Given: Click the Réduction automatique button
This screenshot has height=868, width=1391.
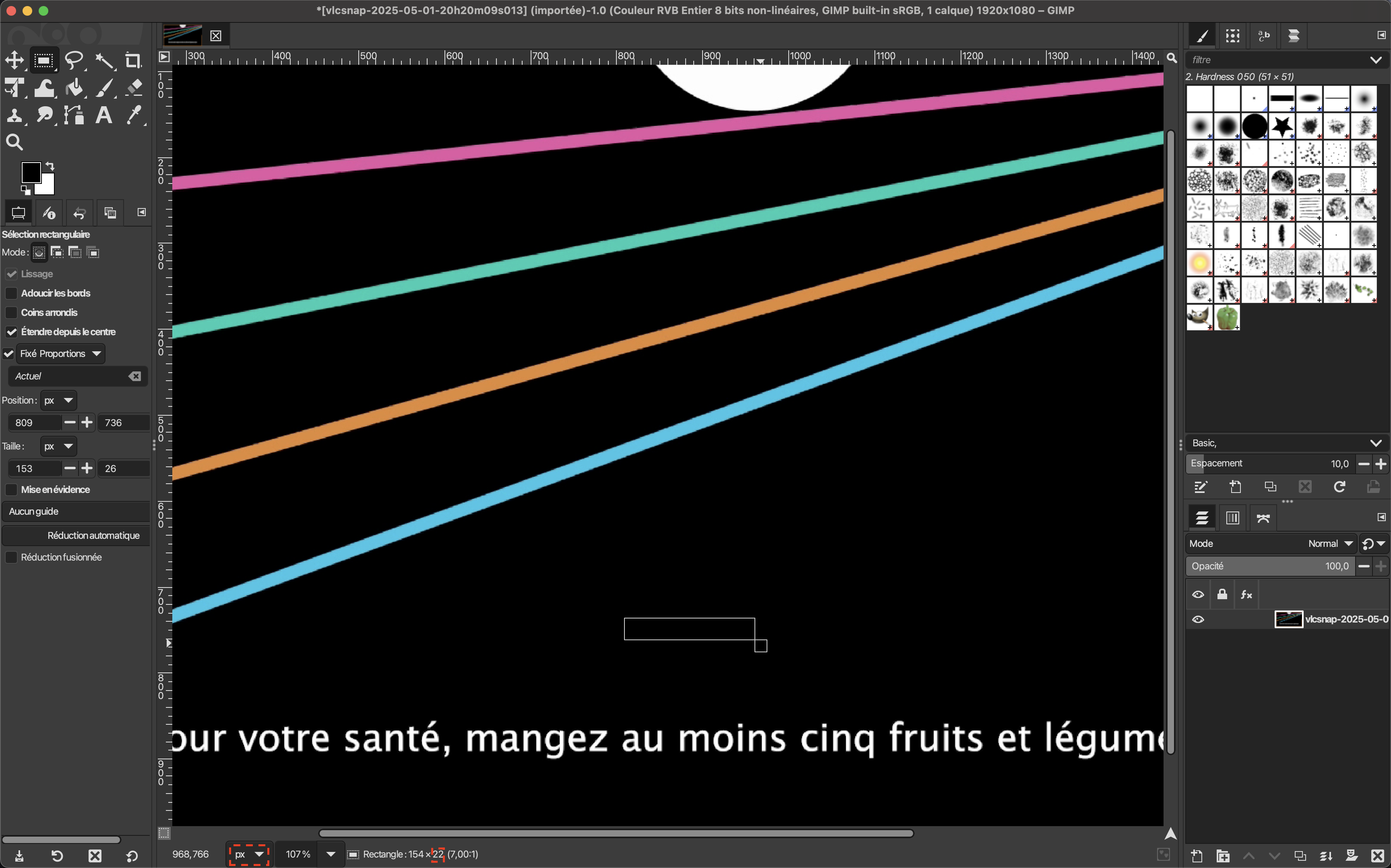Looking at the screenshot, I should [x=75, y=536].
